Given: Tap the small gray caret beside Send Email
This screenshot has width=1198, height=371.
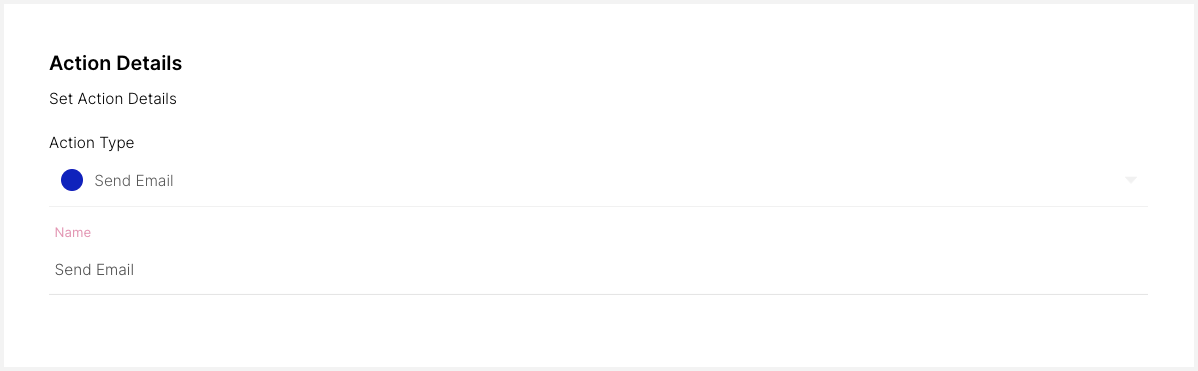Looking at the screenshot, I should 1131,180.
